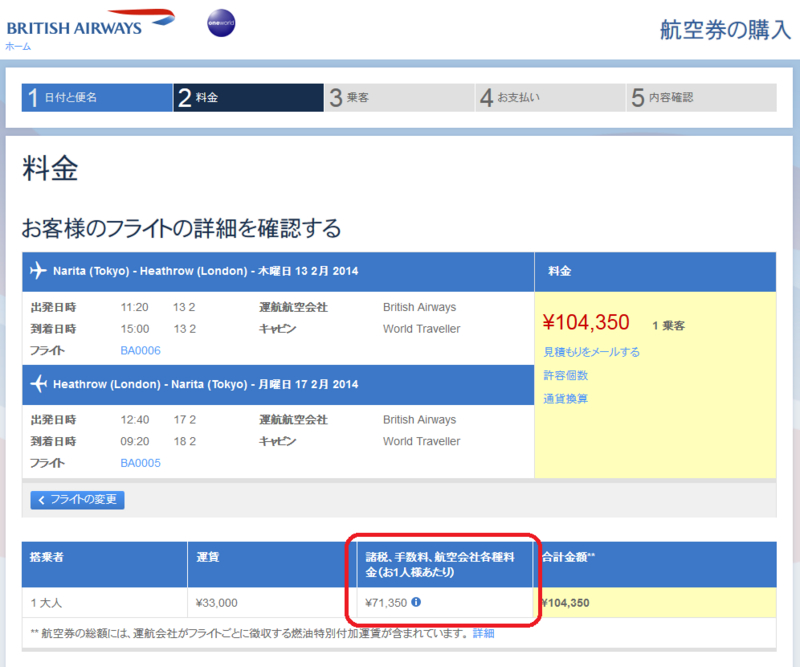Open flight BA0006 details link
800x667 pixels.
140,351
